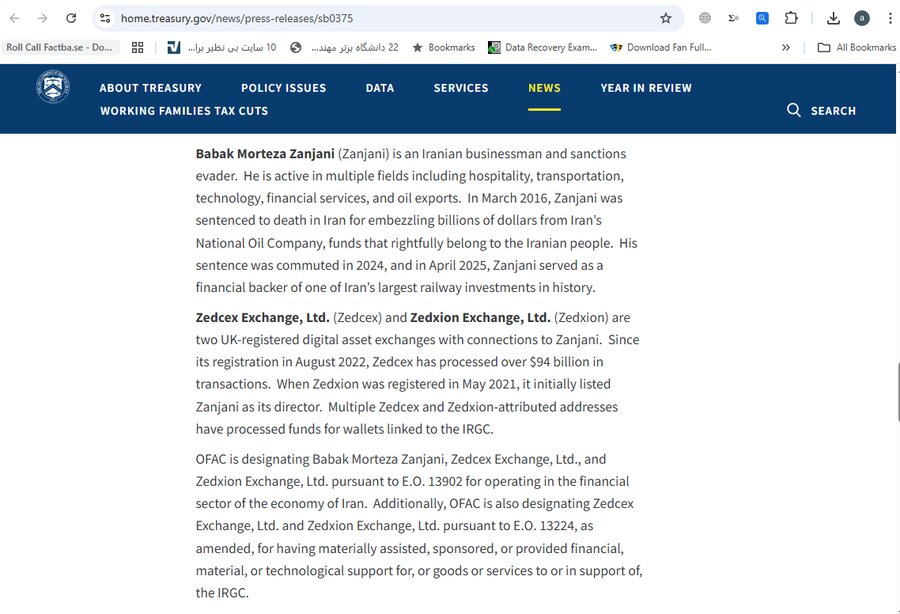This screenshot has width=900, height=614.
Task: Open the Data Recovery Exam bookmark
Action: 543,47
